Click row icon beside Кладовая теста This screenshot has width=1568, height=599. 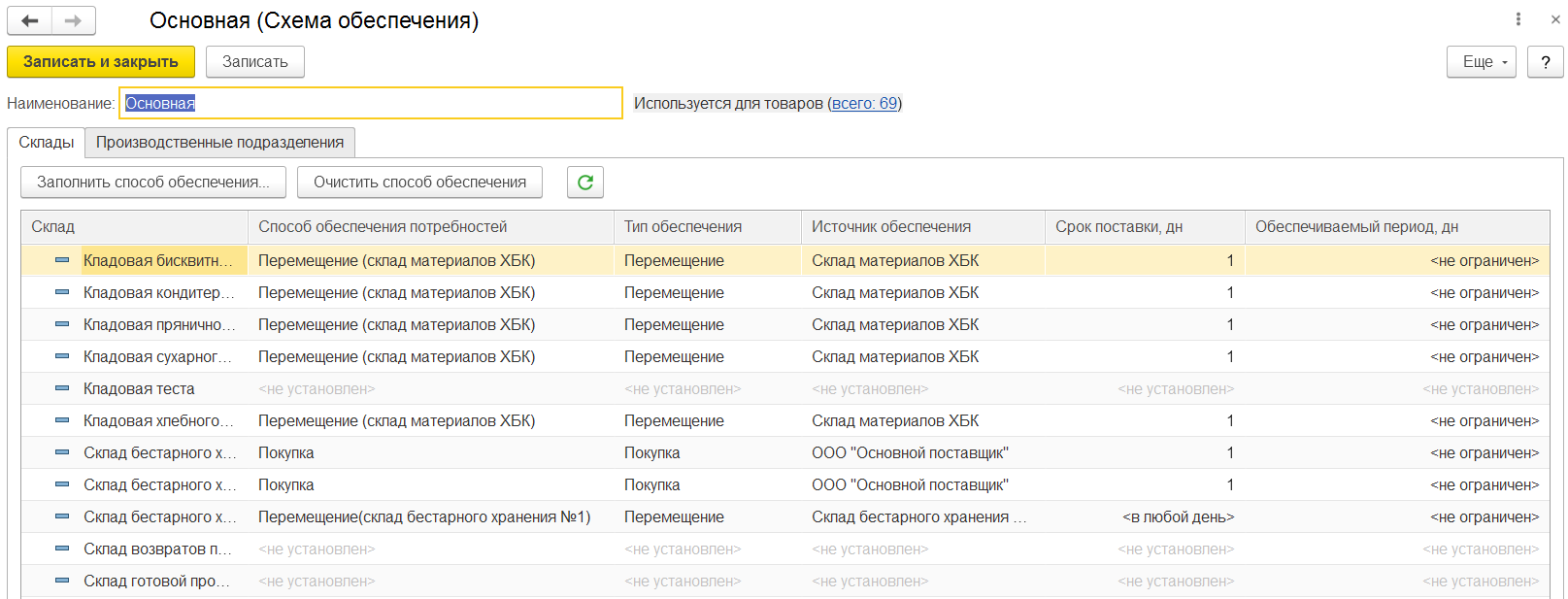pyautogui.click(x=62, y=388)
